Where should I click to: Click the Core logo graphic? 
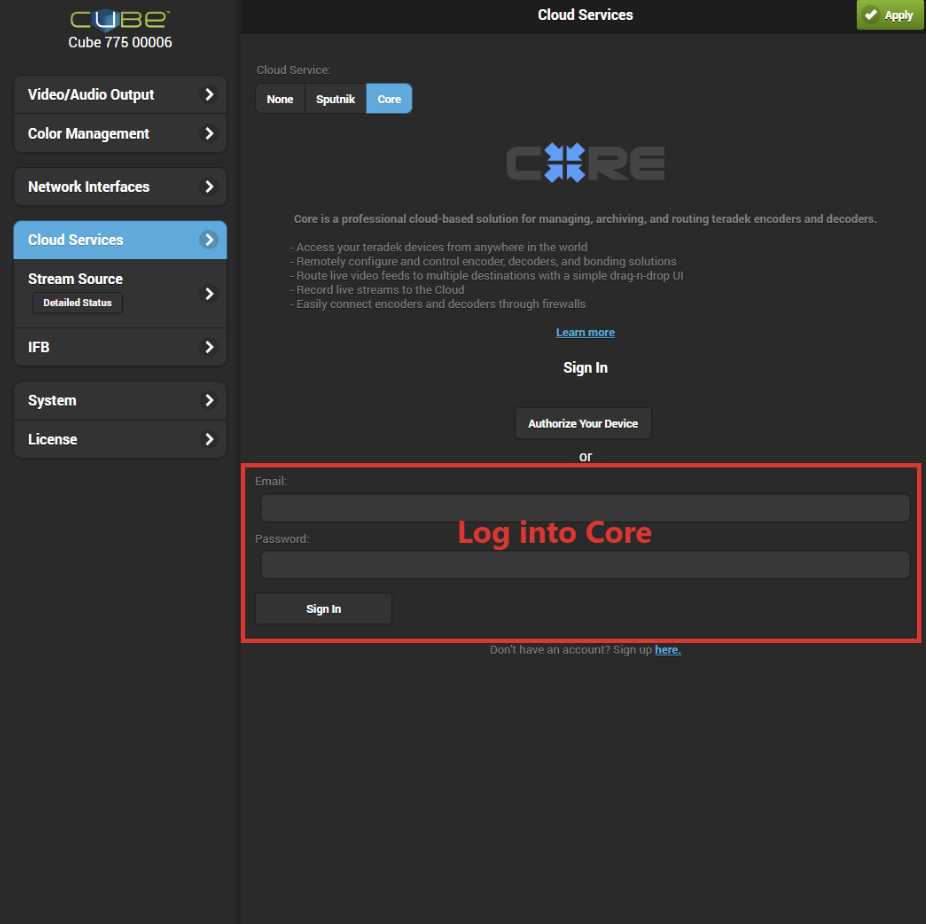point(585,162)
